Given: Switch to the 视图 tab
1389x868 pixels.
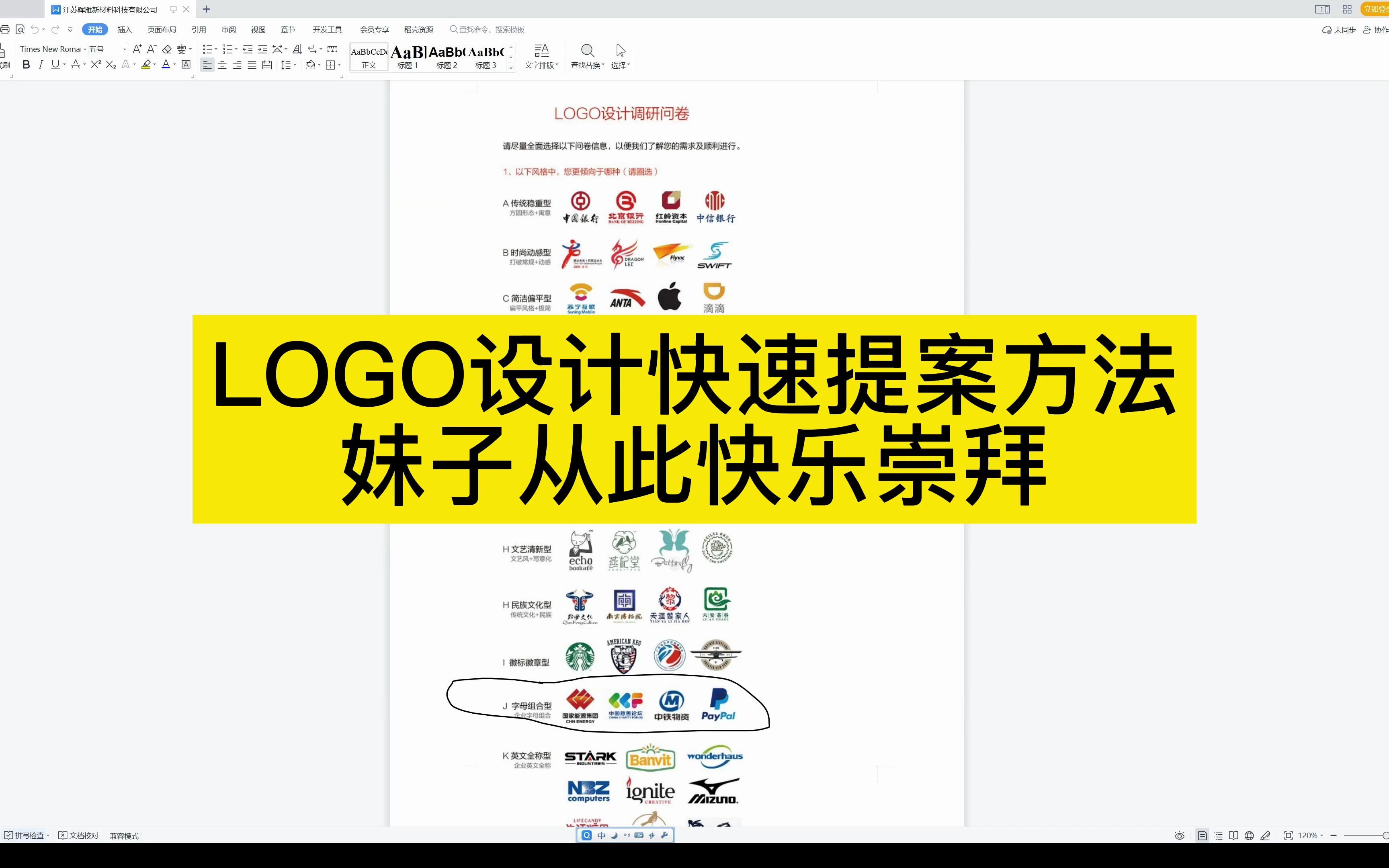Looking at the screenshot, I should coord(258,29).
